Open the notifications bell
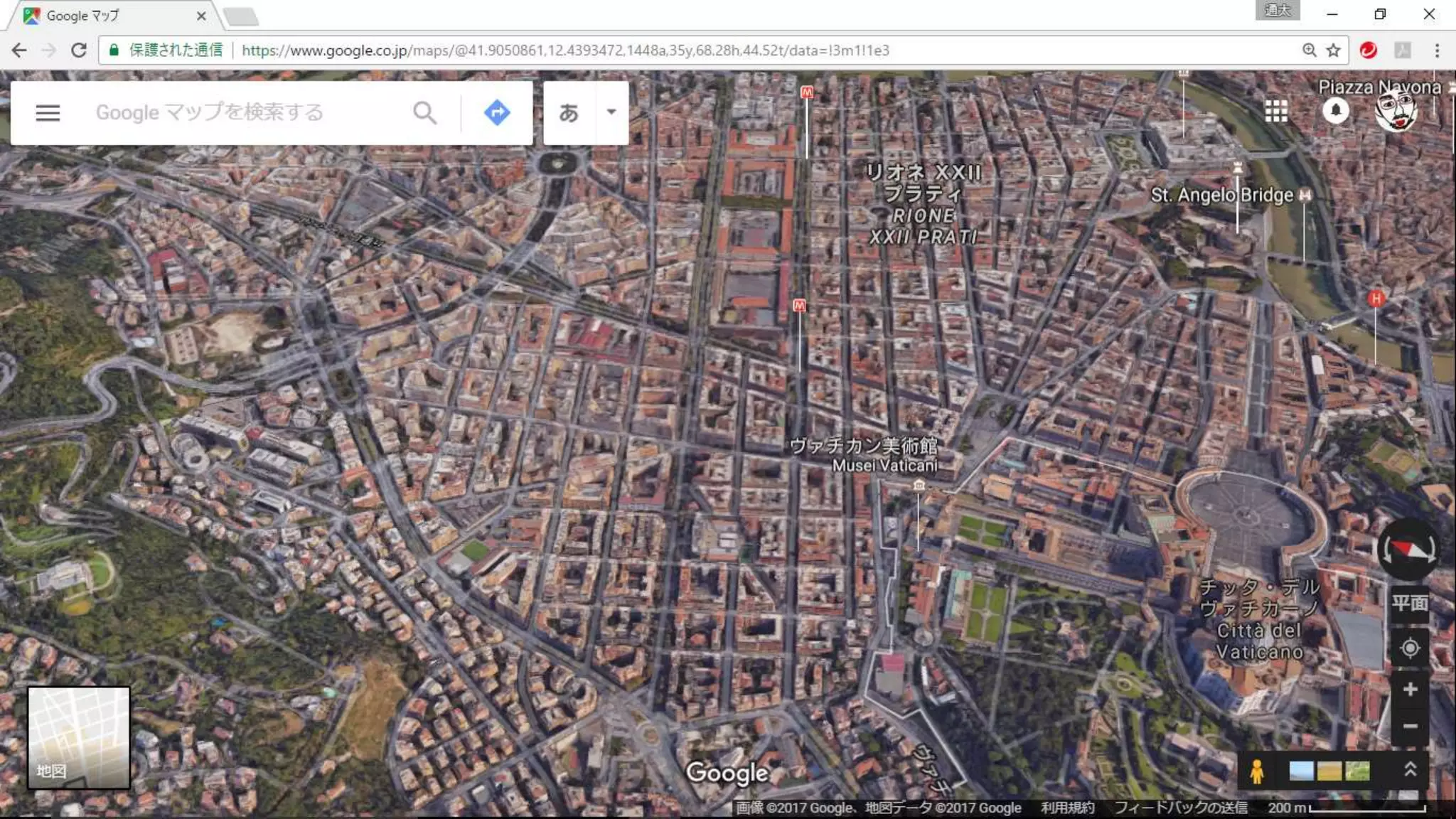 tap(1336, 111)
